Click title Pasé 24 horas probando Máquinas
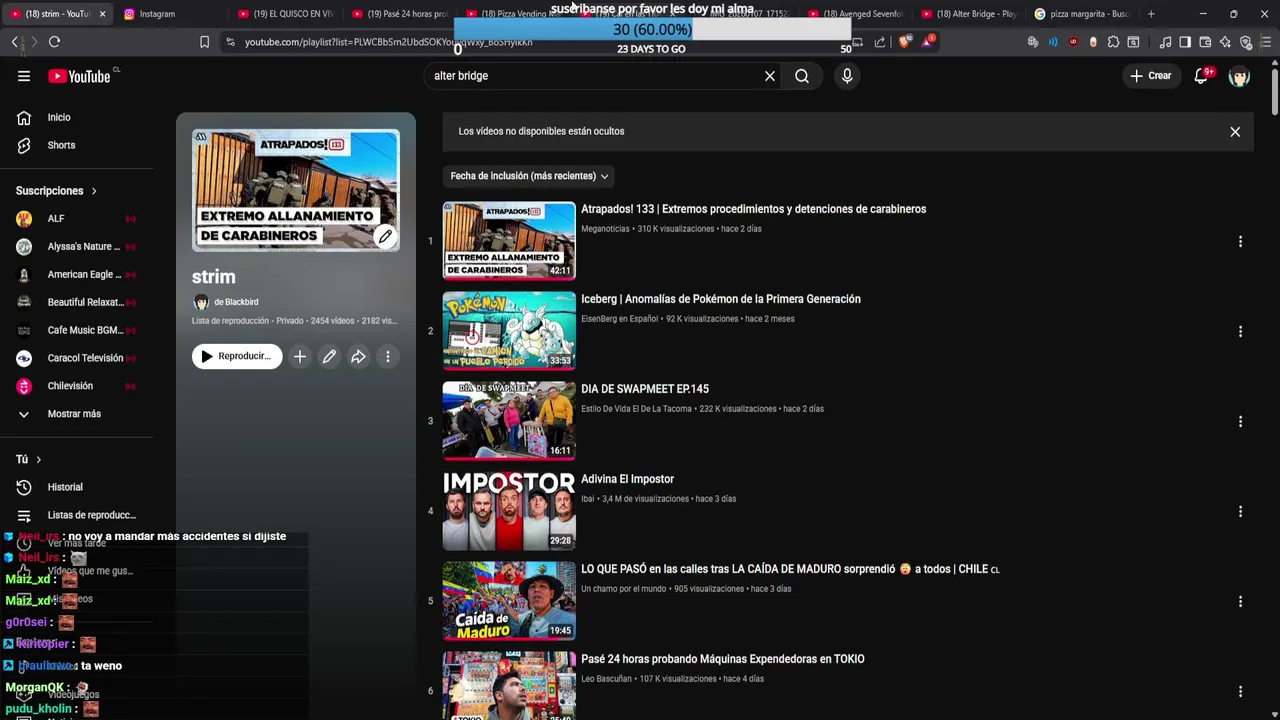This screenshot has width=1280, height=720. 723,659
